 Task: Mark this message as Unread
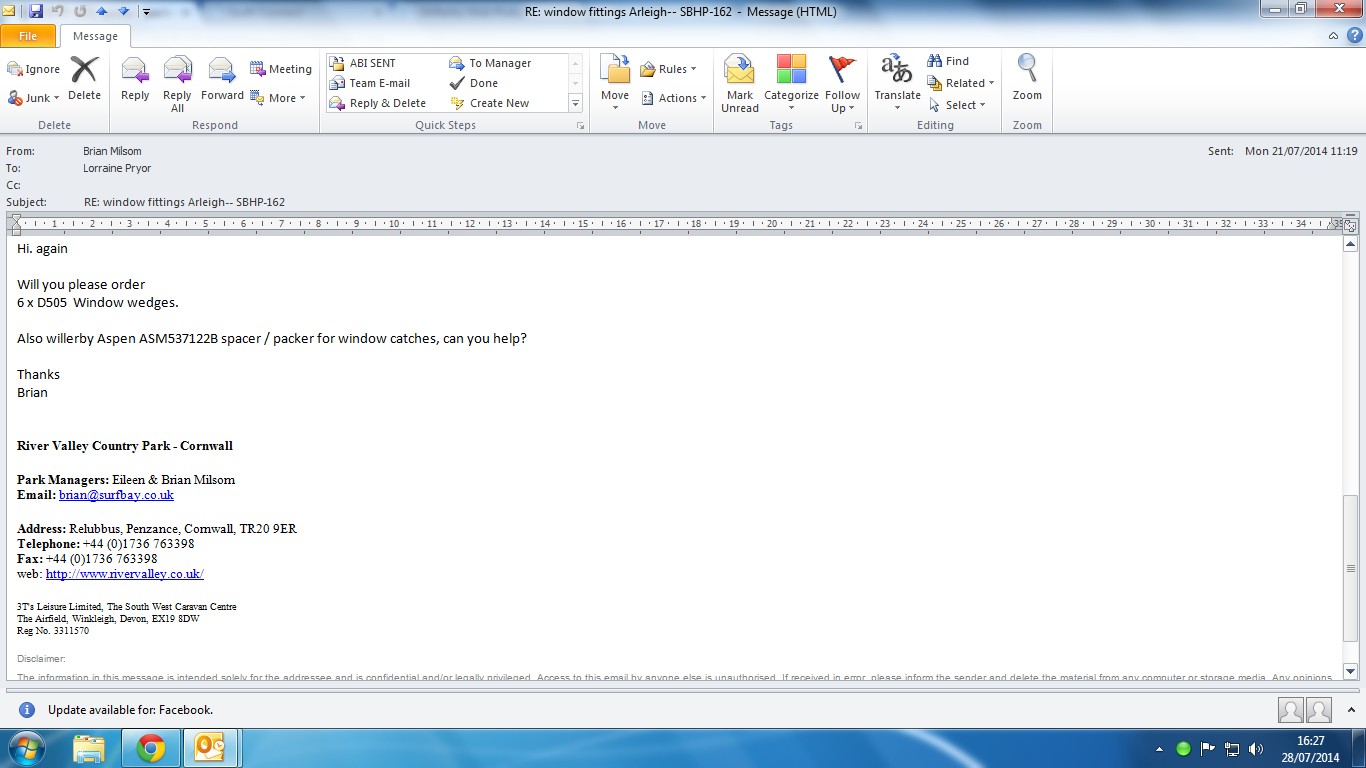click(x=740, y=84)
